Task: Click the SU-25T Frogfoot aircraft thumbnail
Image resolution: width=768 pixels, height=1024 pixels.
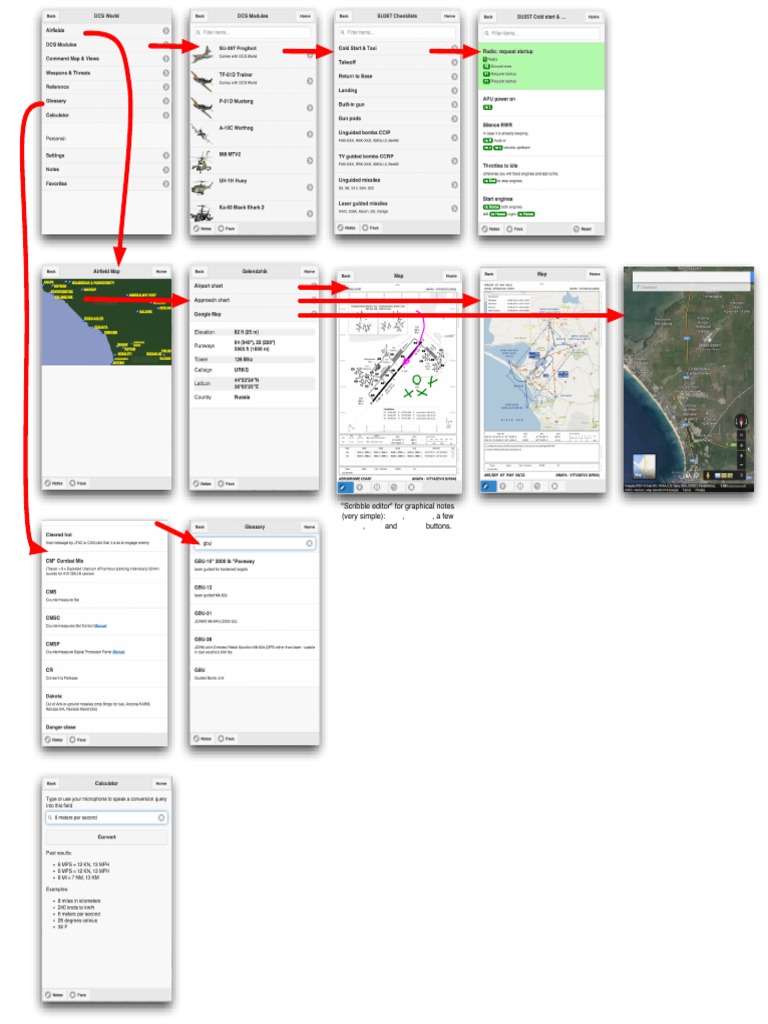Action: pyautogui.click(x=203, y=53)
